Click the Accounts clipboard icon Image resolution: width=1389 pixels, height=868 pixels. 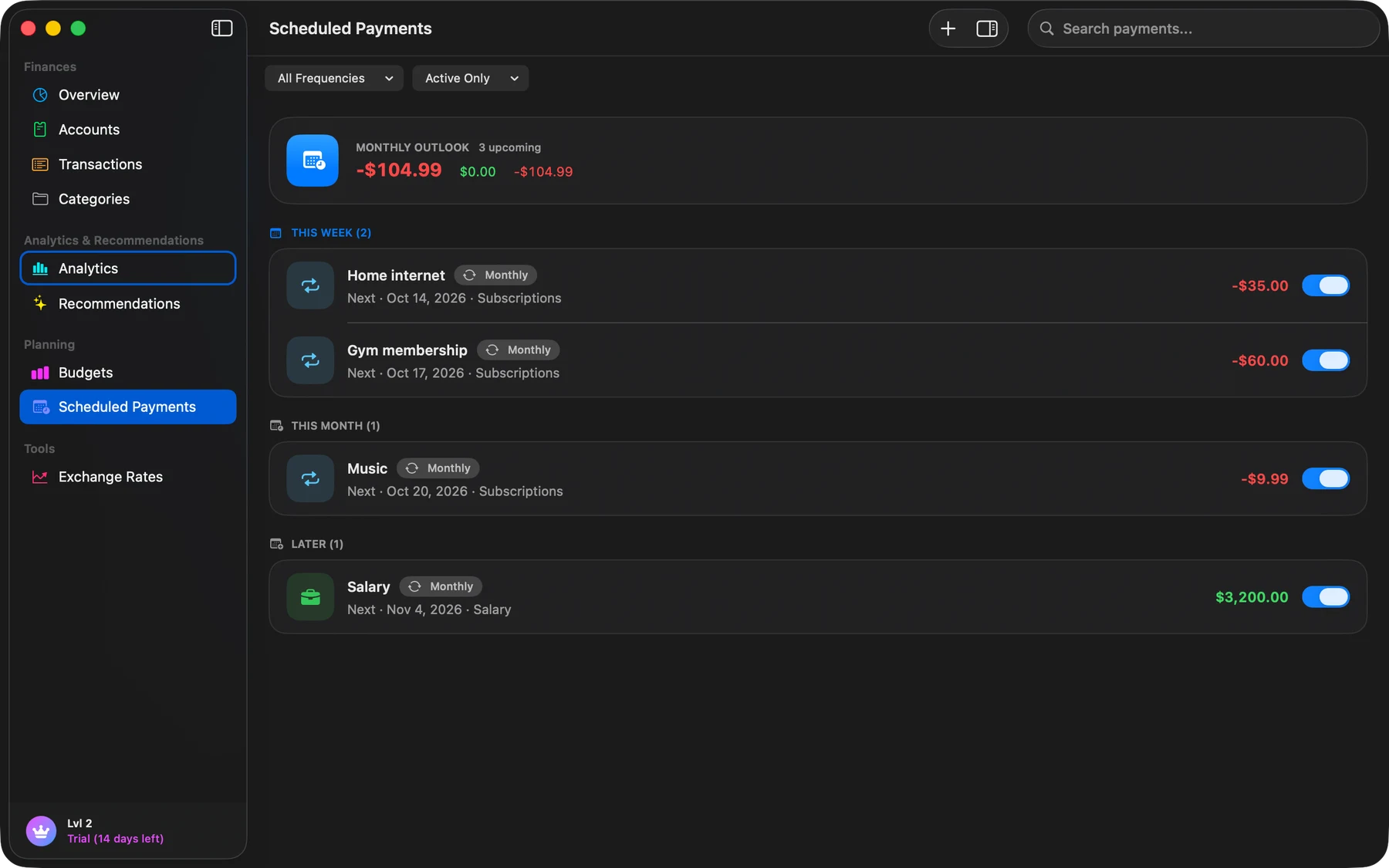40,130
